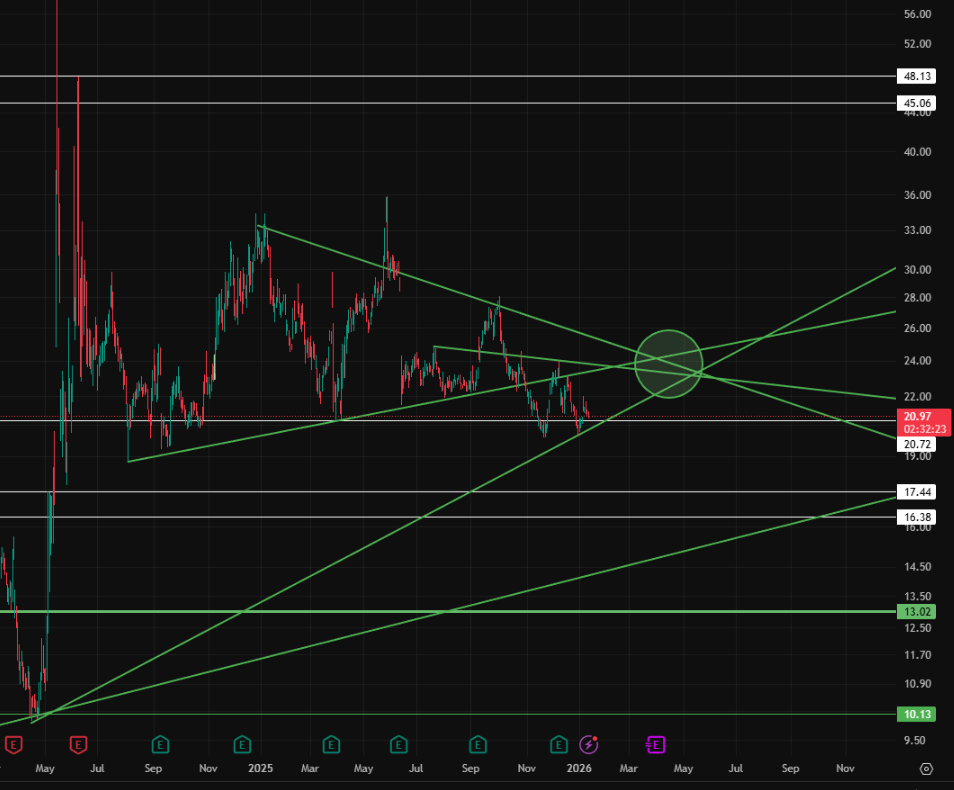
Task: Open the green earnings marker nearest 2026
Action: pos(559,744)
